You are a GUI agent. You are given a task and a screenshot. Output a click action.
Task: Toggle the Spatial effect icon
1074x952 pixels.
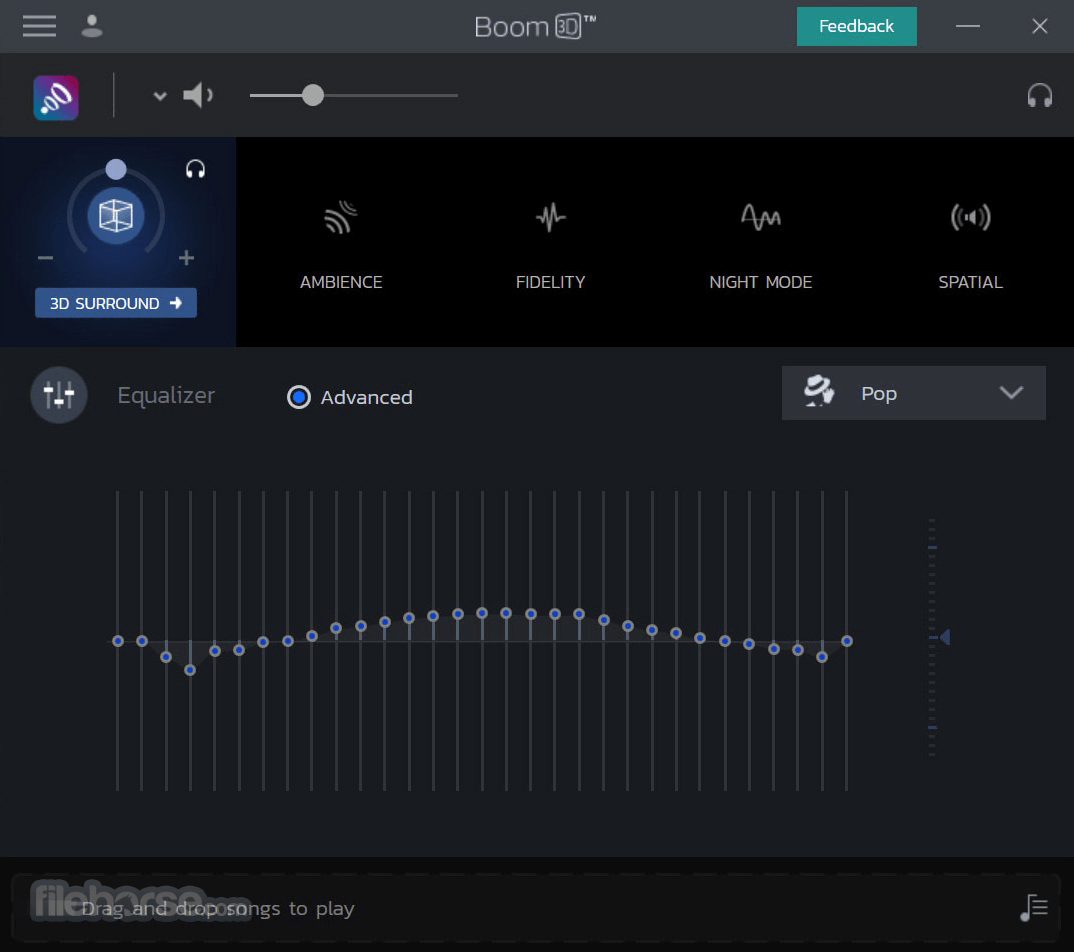pyautogui.click(x=971, y=217)
